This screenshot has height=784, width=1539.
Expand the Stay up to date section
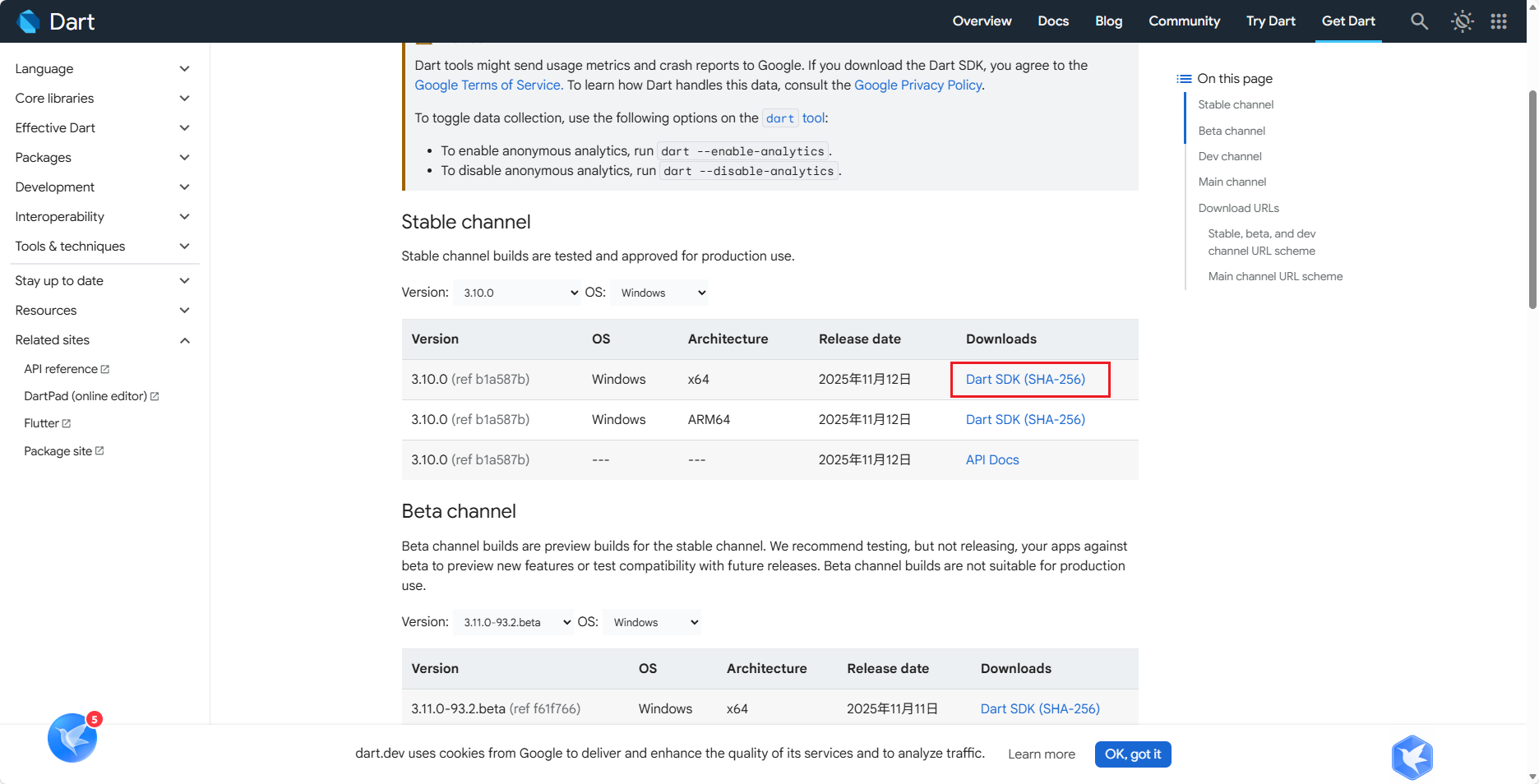pos(104,281)
